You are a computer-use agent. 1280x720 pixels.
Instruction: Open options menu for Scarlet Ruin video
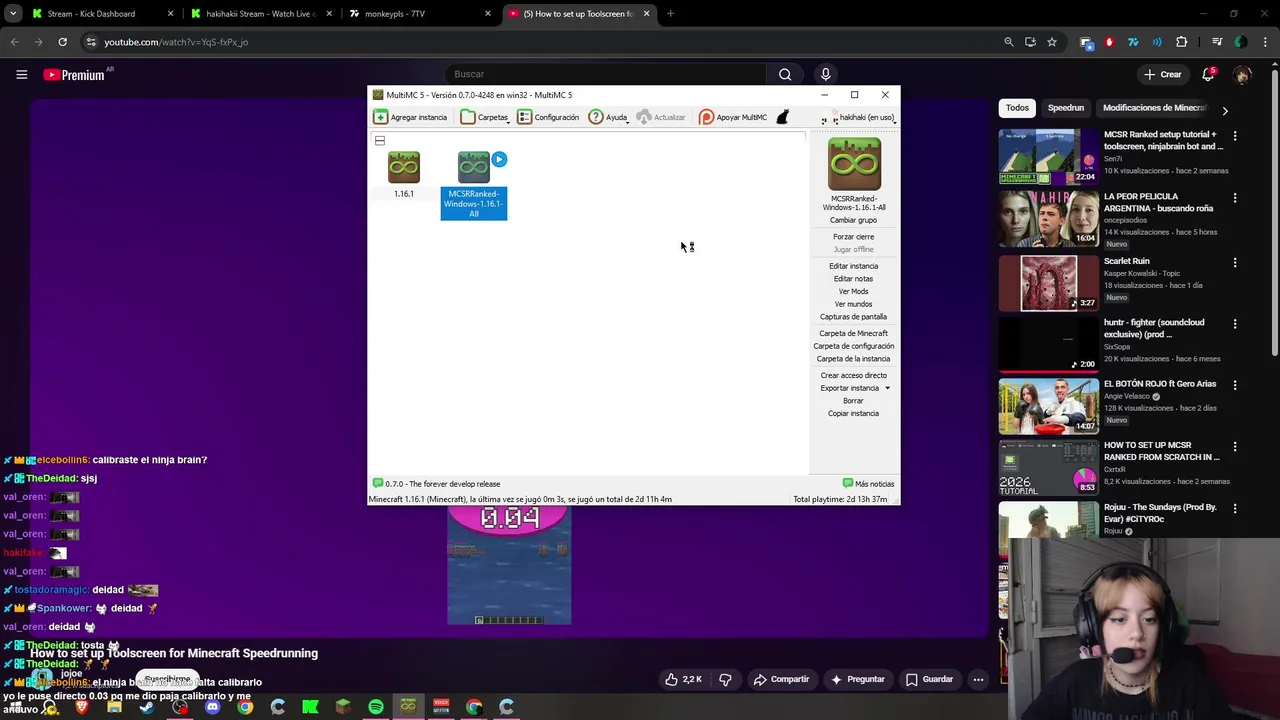[x=1235, y=262]
